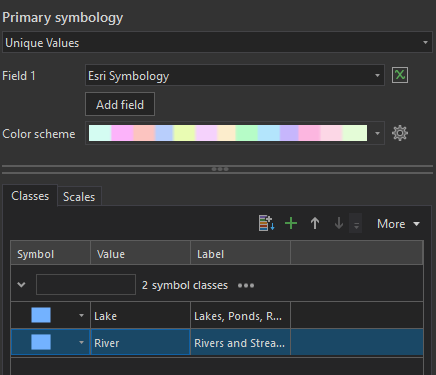Image resolution: width=436 pixels, height=375 pixels.
Task: Select the Lakes, Ponds, R... label cell
Action: (x=240, y=316)
